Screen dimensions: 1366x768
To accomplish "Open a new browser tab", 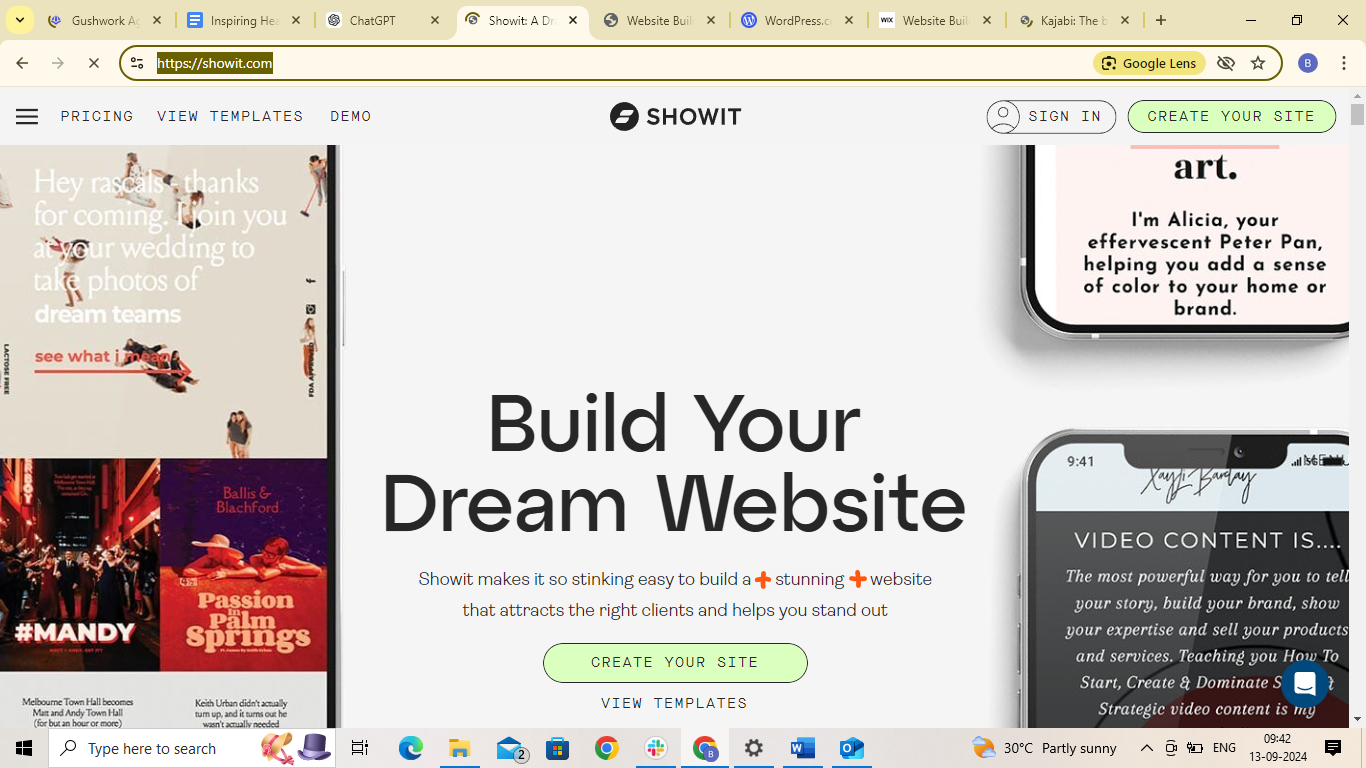I will coord(1161,20).
